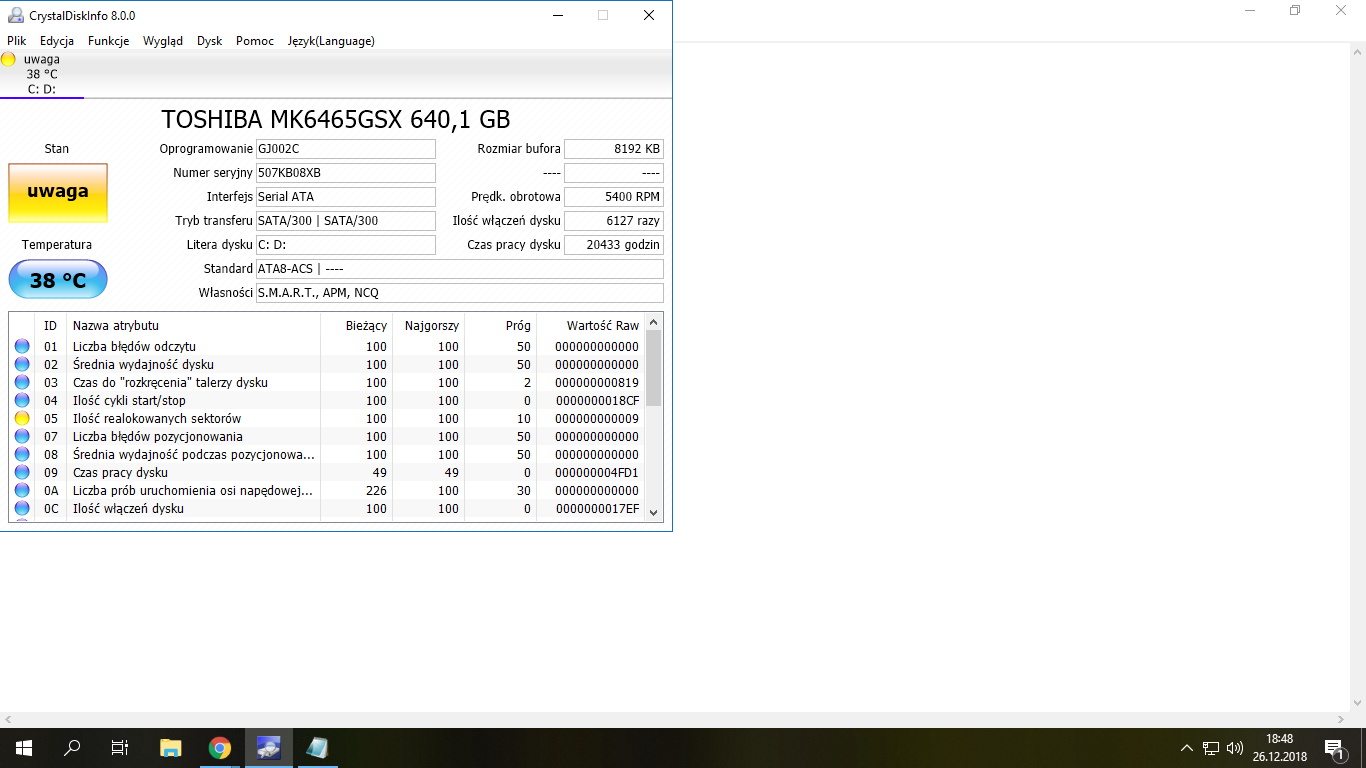This screenshot has height=768, width=1366.
Task: Click status icon for row 02 Średnia wydajność dysku
Action: click(22, 365)
